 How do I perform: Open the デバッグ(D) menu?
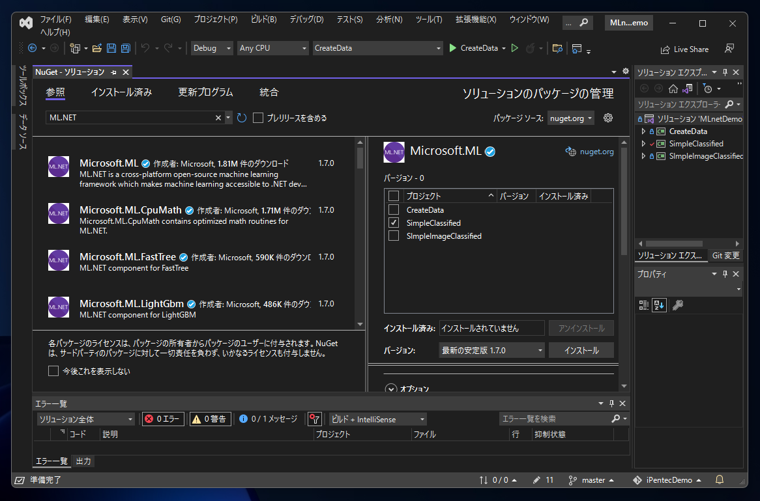point(306,19)
